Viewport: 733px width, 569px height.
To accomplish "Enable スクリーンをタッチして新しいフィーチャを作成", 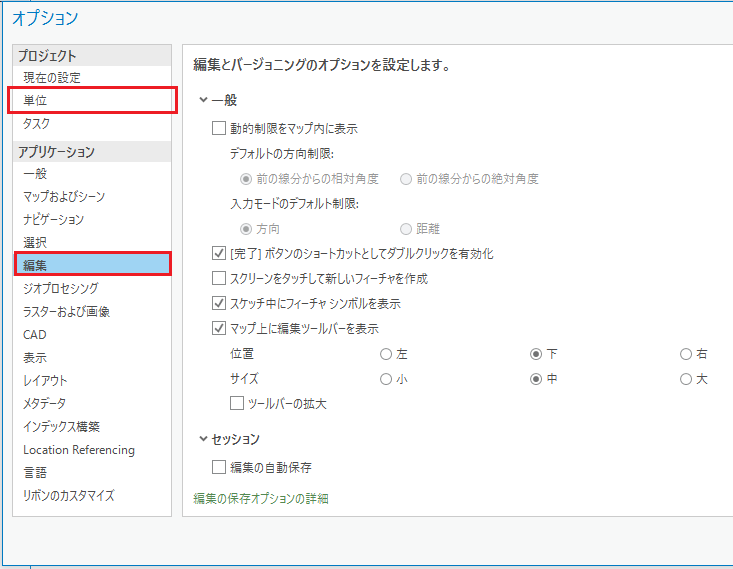I will [219, 279].
